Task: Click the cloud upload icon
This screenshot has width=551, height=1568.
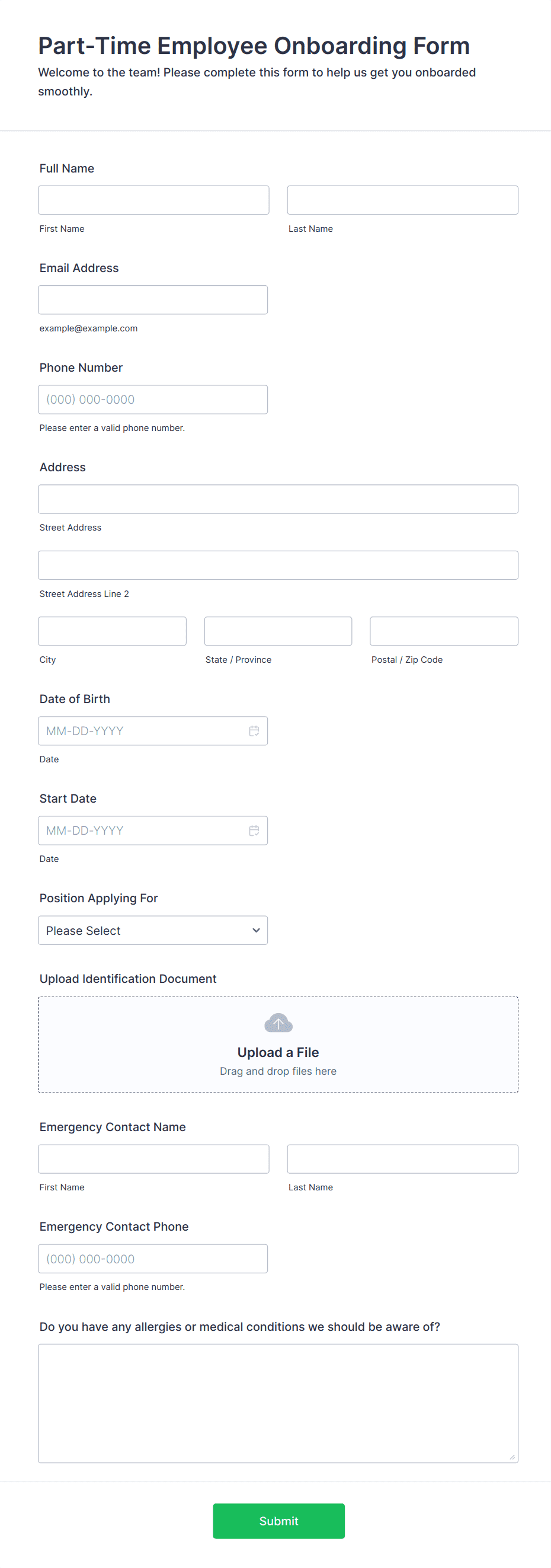Action: pos(278,1023)
